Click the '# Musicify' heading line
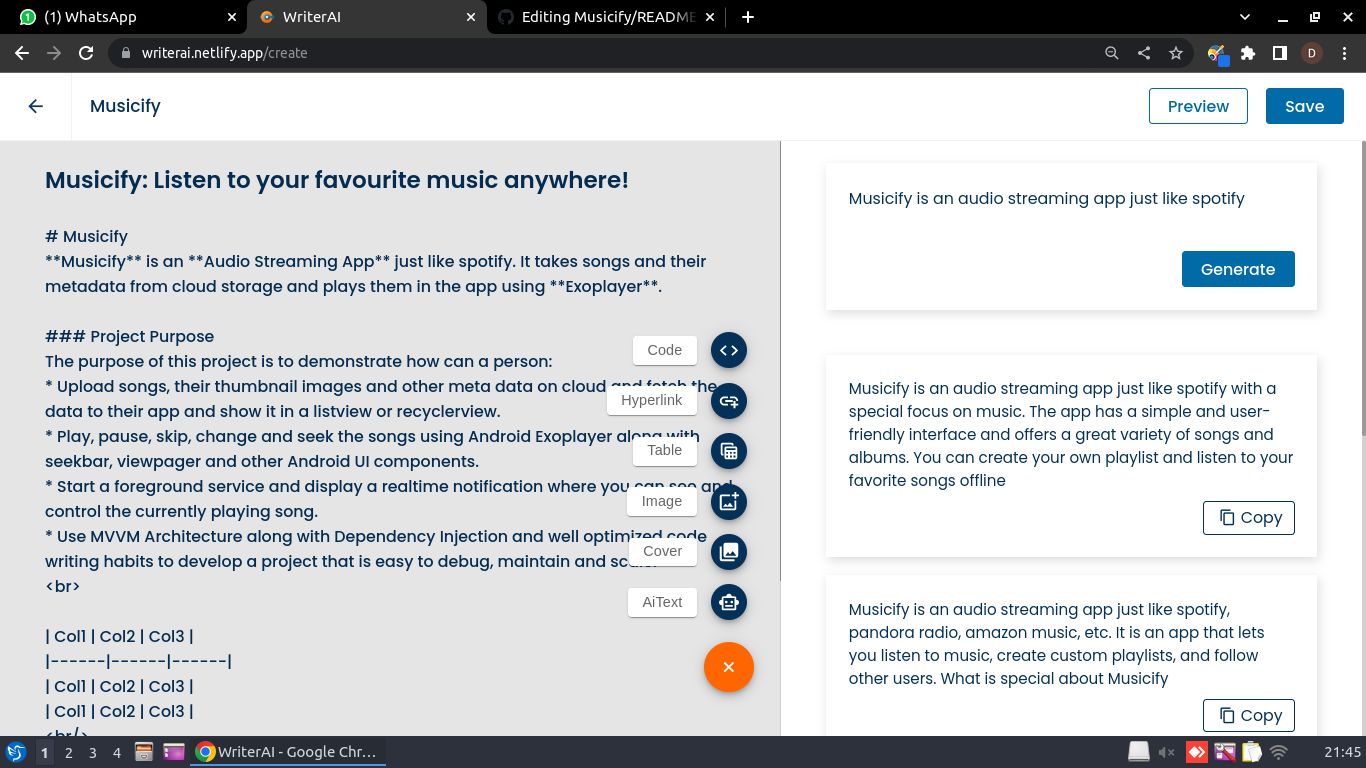Image resolution: width=1366 pixels, height=768 pixels. click(86, 236)
